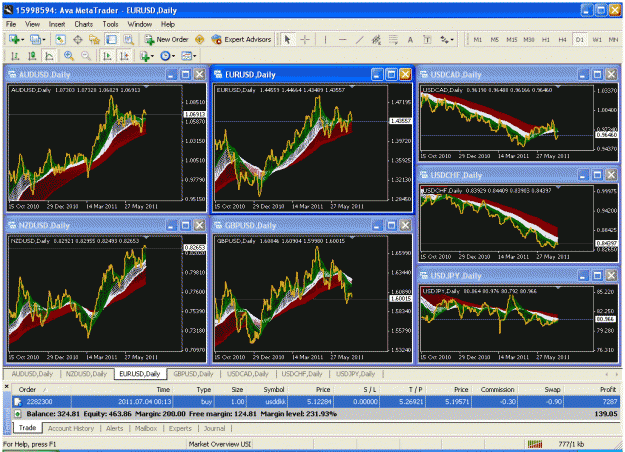The image size is (625, 452).
Task: Click the New Order button
Action: [167, 39]
